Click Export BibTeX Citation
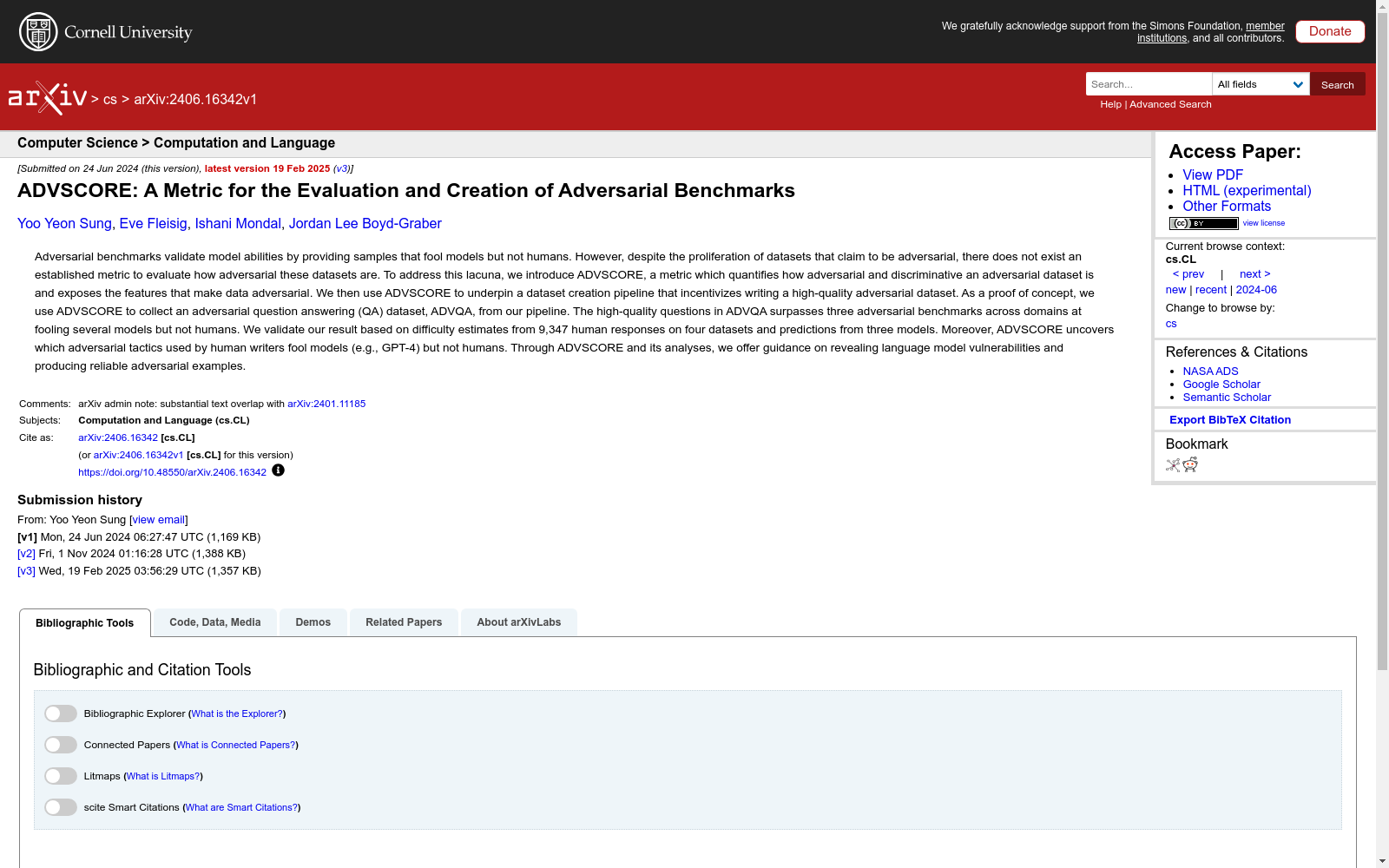The height and width of the screenshot is (868, 1389). point(1230,420)
